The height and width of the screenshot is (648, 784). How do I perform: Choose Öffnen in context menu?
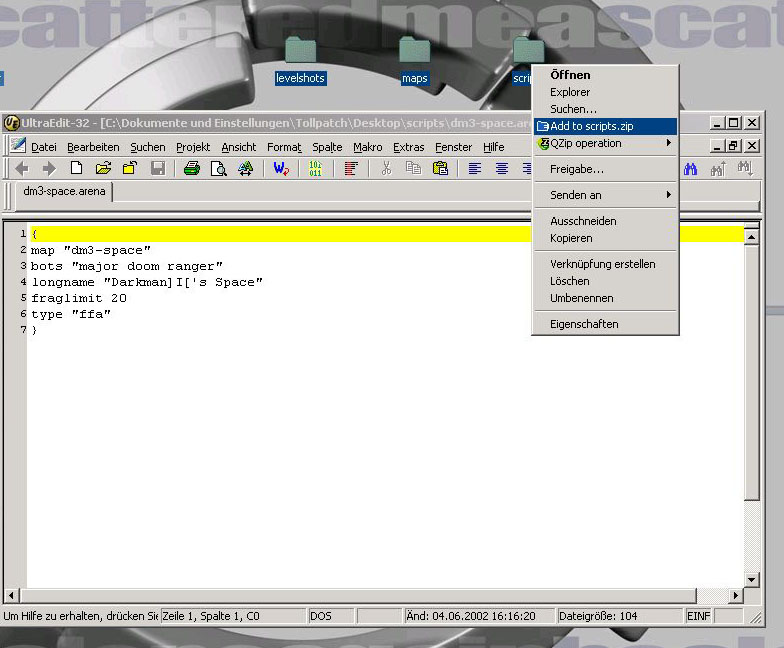[x=605, y=75]
